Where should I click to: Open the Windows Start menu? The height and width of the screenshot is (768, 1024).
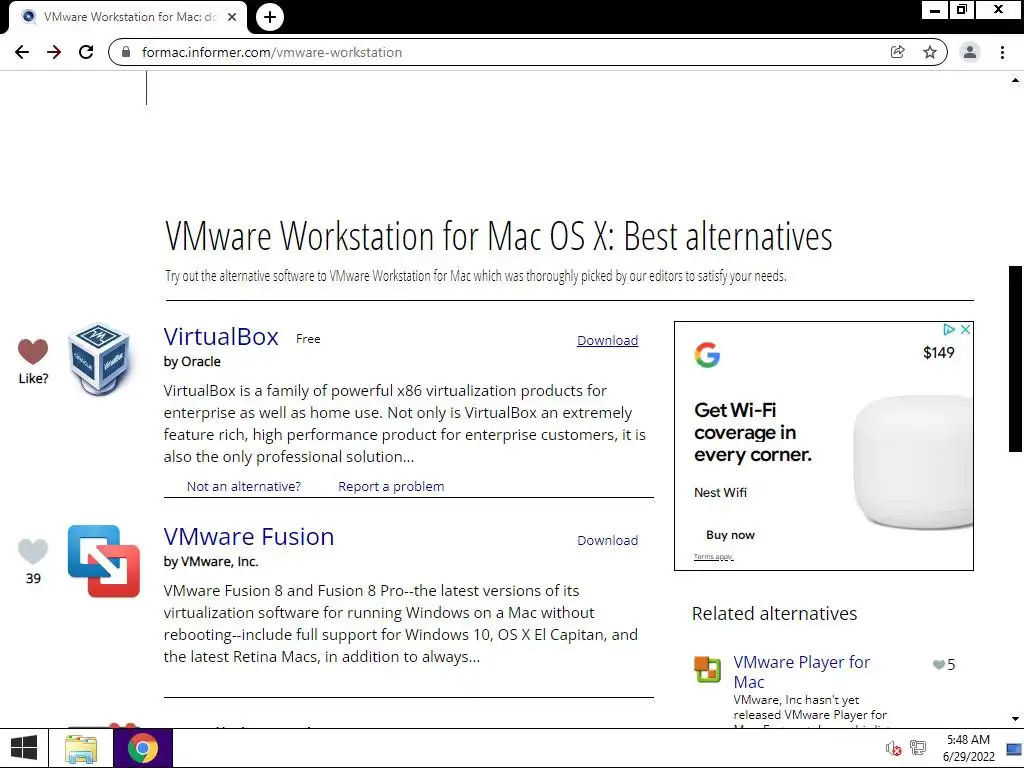point(24,748)
